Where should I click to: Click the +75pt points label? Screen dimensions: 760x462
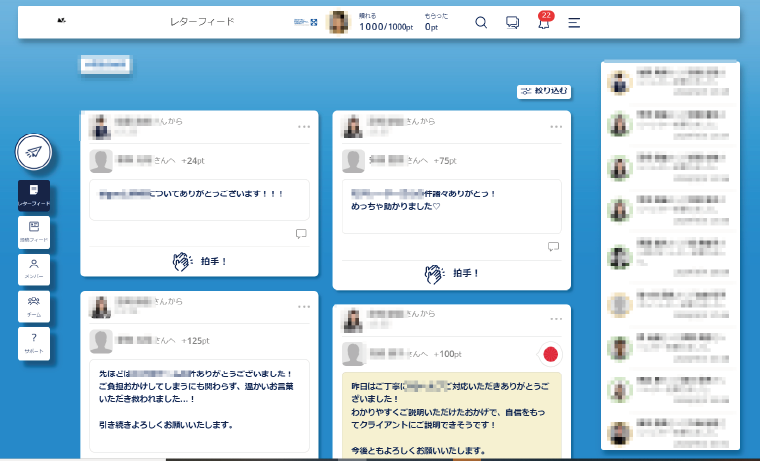[445, 161]
